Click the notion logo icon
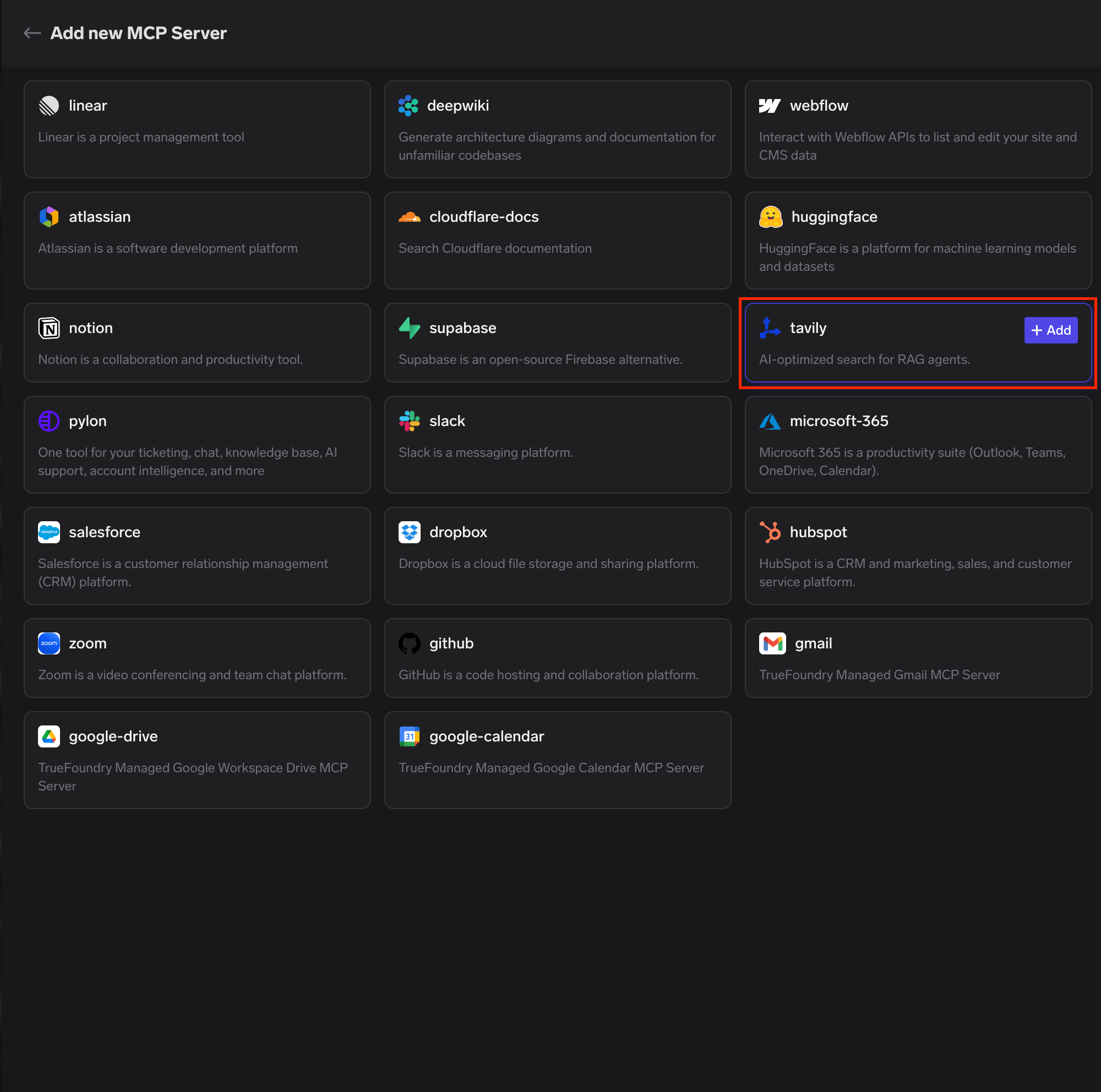The height and width of the screenshot is (1092, 1101). (49, 328)
